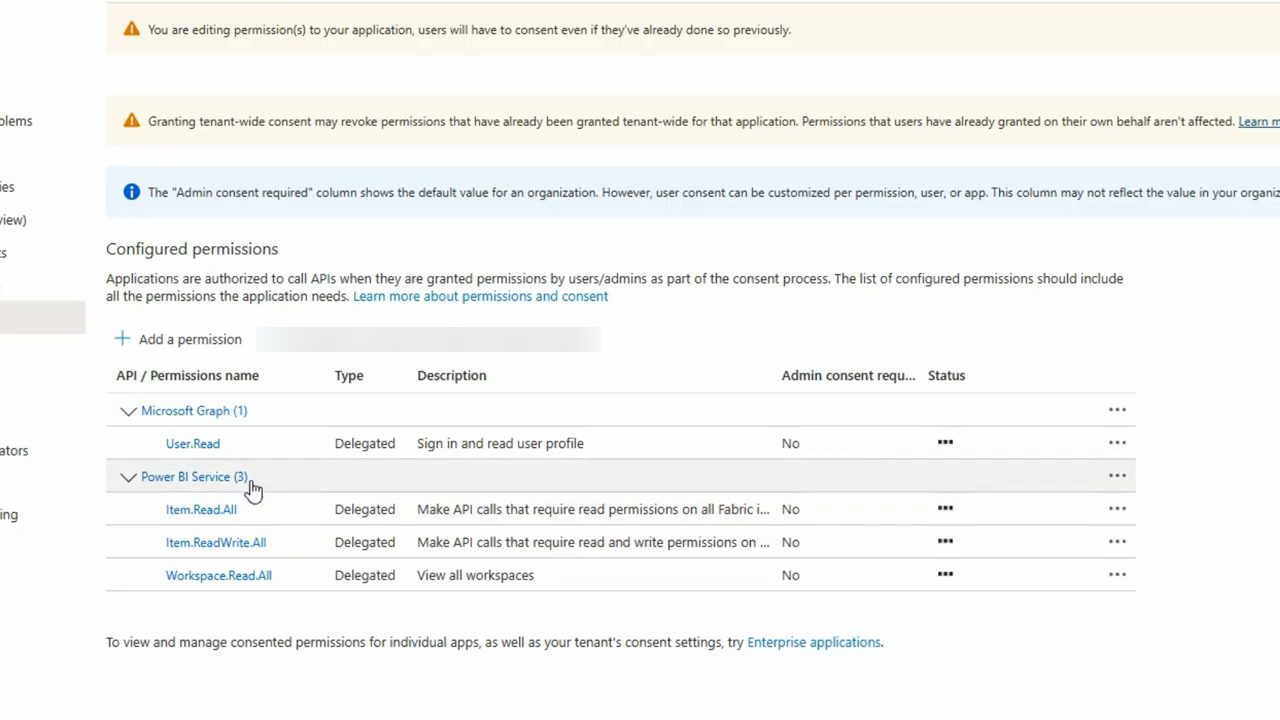
Task: Click the Admin consent requ... column header
Action: pyautogui.click(x=848, y=376)
